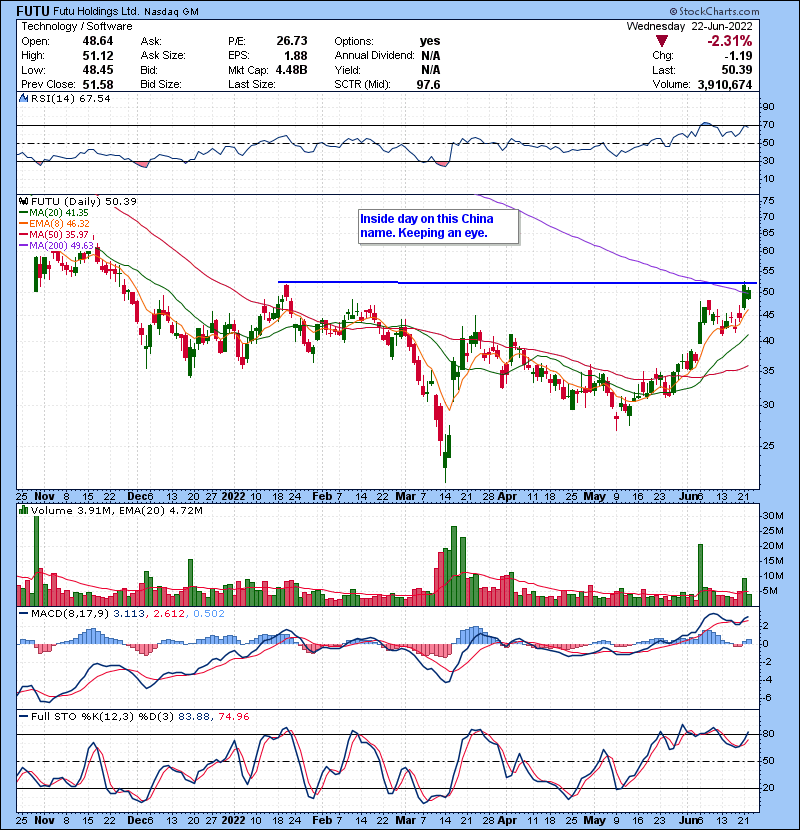Click the stochastic %D value 74.96
Screen dimensions: 800x830
pyautogui.click(x=233, y=717)
